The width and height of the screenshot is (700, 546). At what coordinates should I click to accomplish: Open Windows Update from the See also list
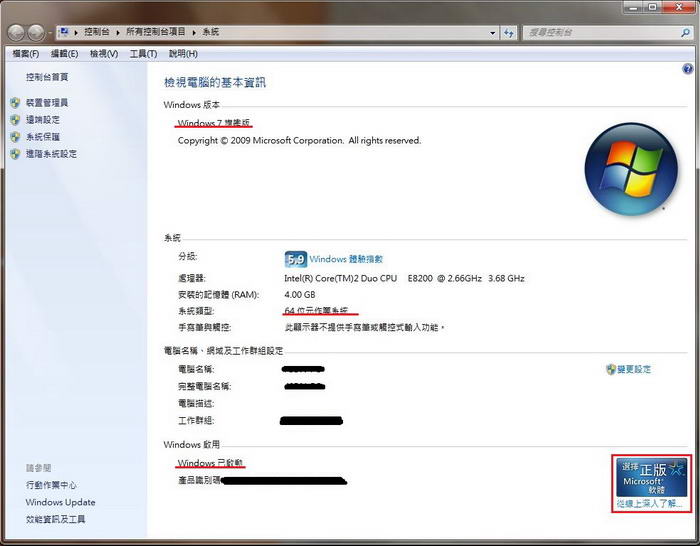(x=61, y=502)
